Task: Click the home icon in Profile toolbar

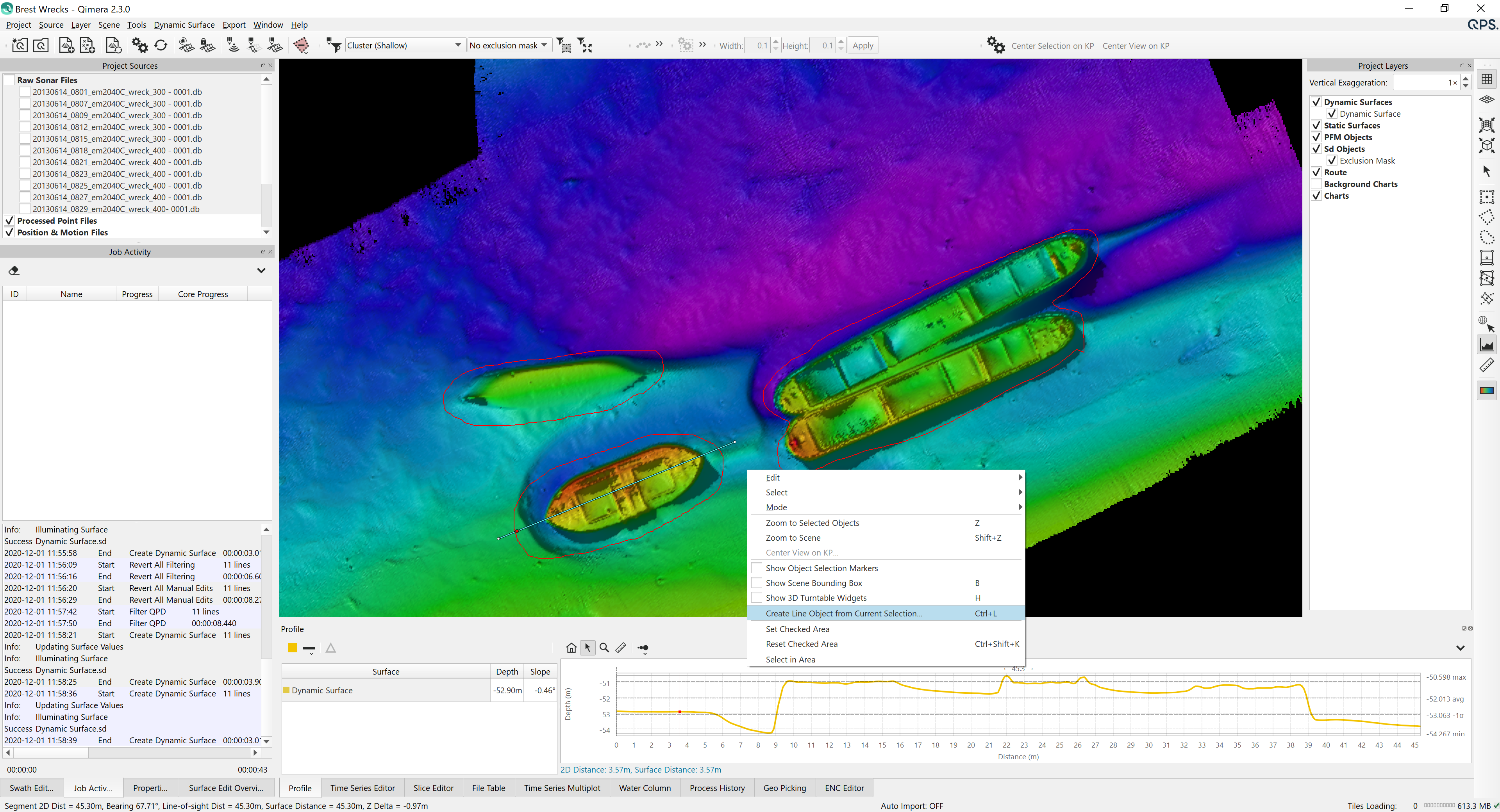Action: click(571, 648)
